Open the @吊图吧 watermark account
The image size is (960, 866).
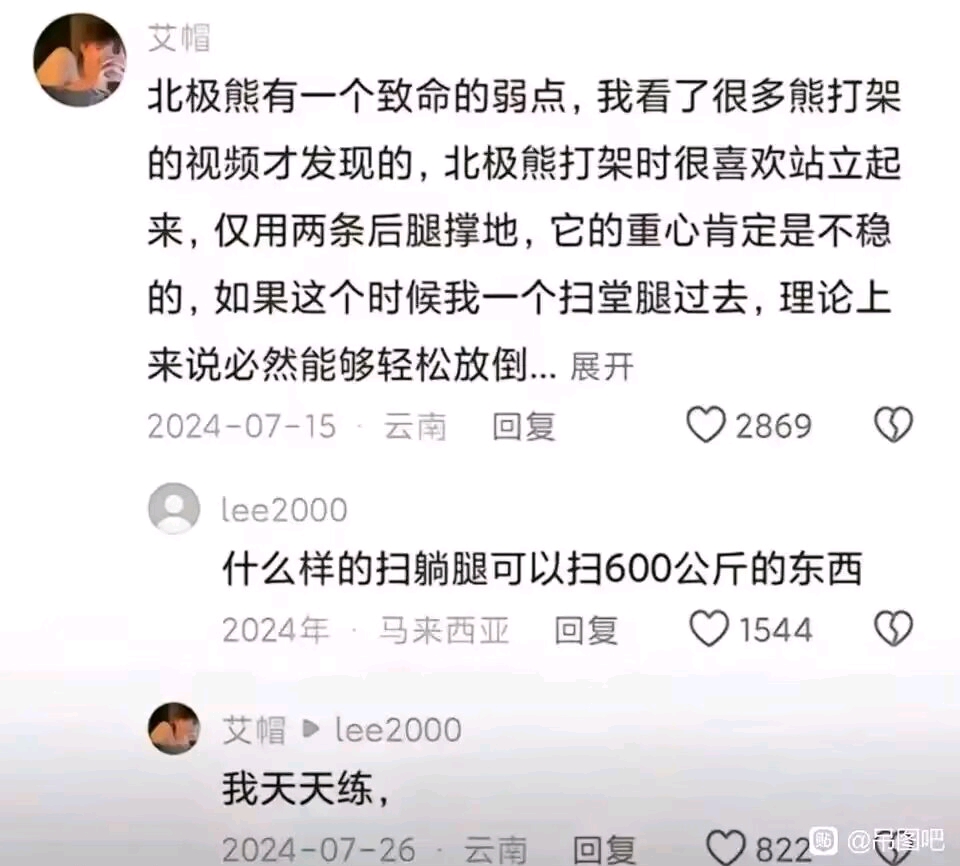pyautogui.click(x=896, y=840)
